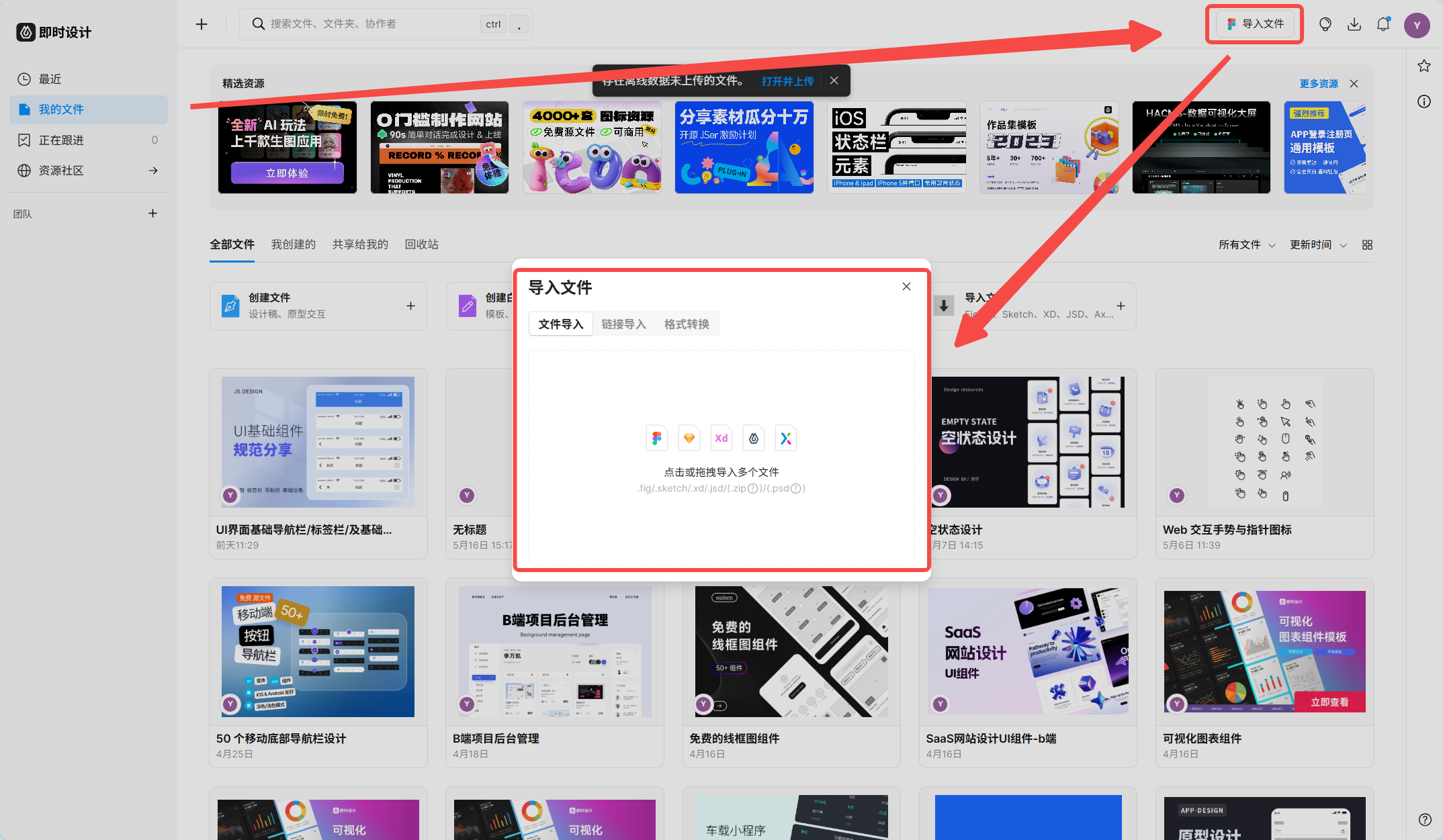This screenshot has height=840, width=1443.
Task: Open the iOS 状态栏元素 banner
Action: (x=896, y=147)
